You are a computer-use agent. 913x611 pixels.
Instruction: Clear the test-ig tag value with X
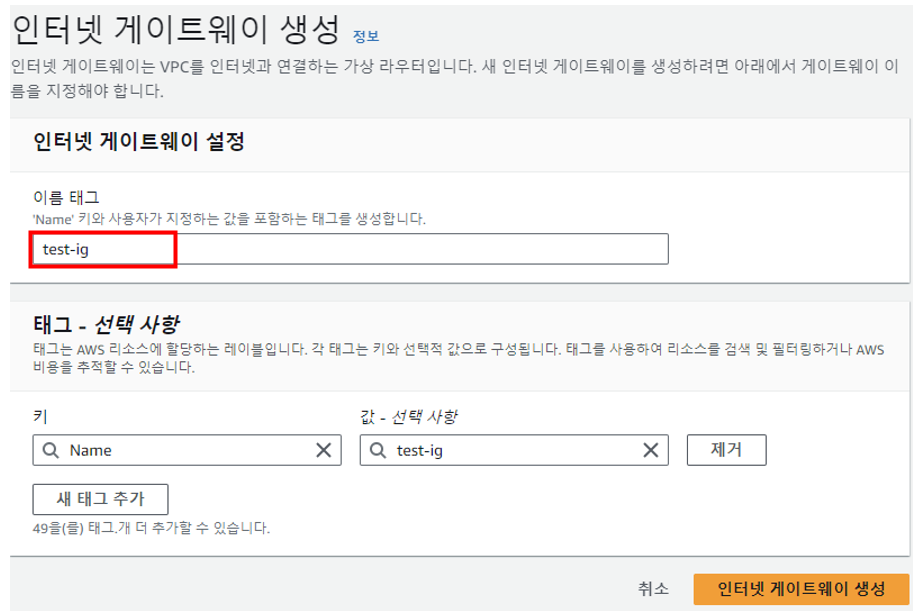pyautogui.click(x=650, y=450)
